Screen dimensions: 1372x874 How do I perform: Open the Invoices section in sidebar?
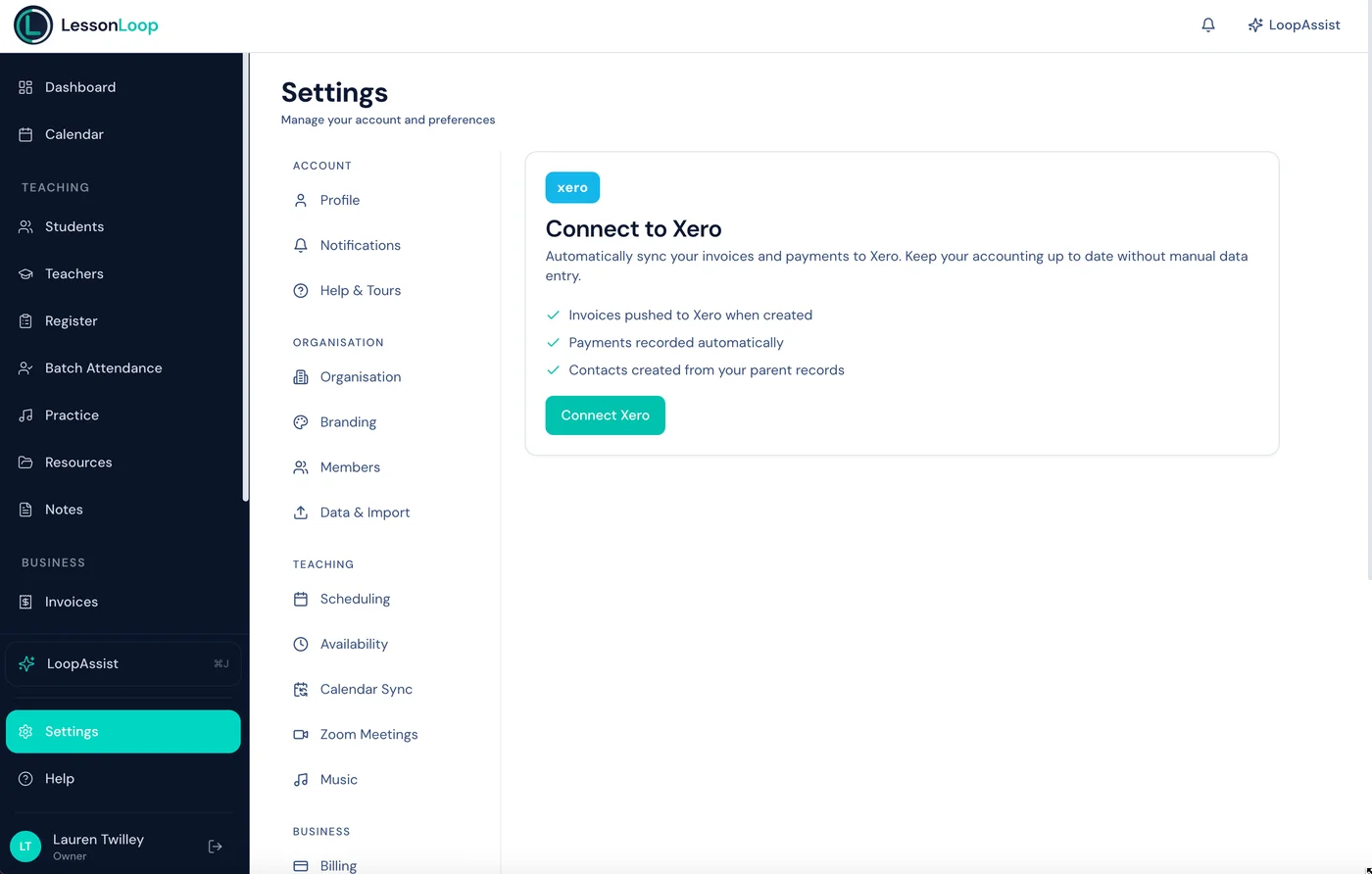[x=69, y=602]
